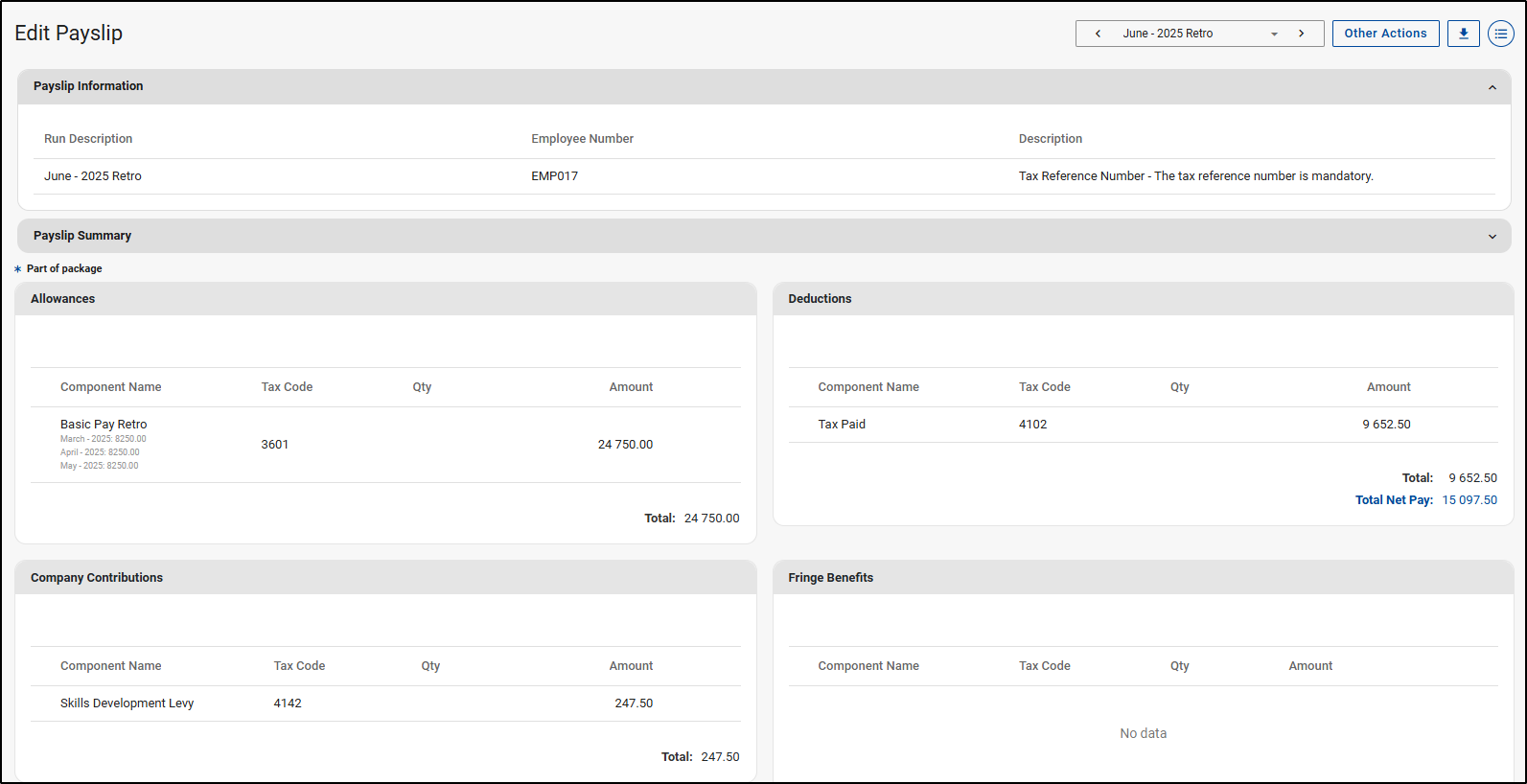Image resolution: width=1527 pixels, height=784 pixels.
Task: Expand the Payslip Summary section
Action: pos(1492,237)
